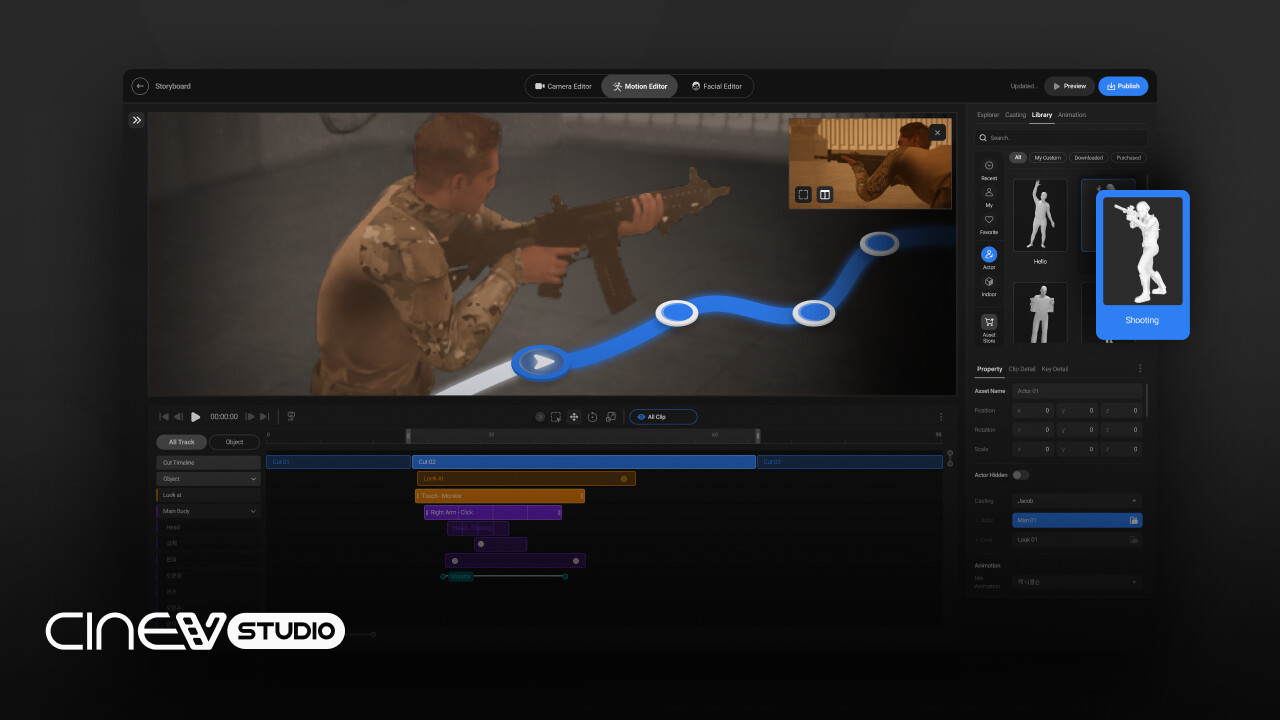The height and width of the screenshot is (720, 1280).
Task: Open the Casting dropdown showing Jacob
Action: 1077,500
